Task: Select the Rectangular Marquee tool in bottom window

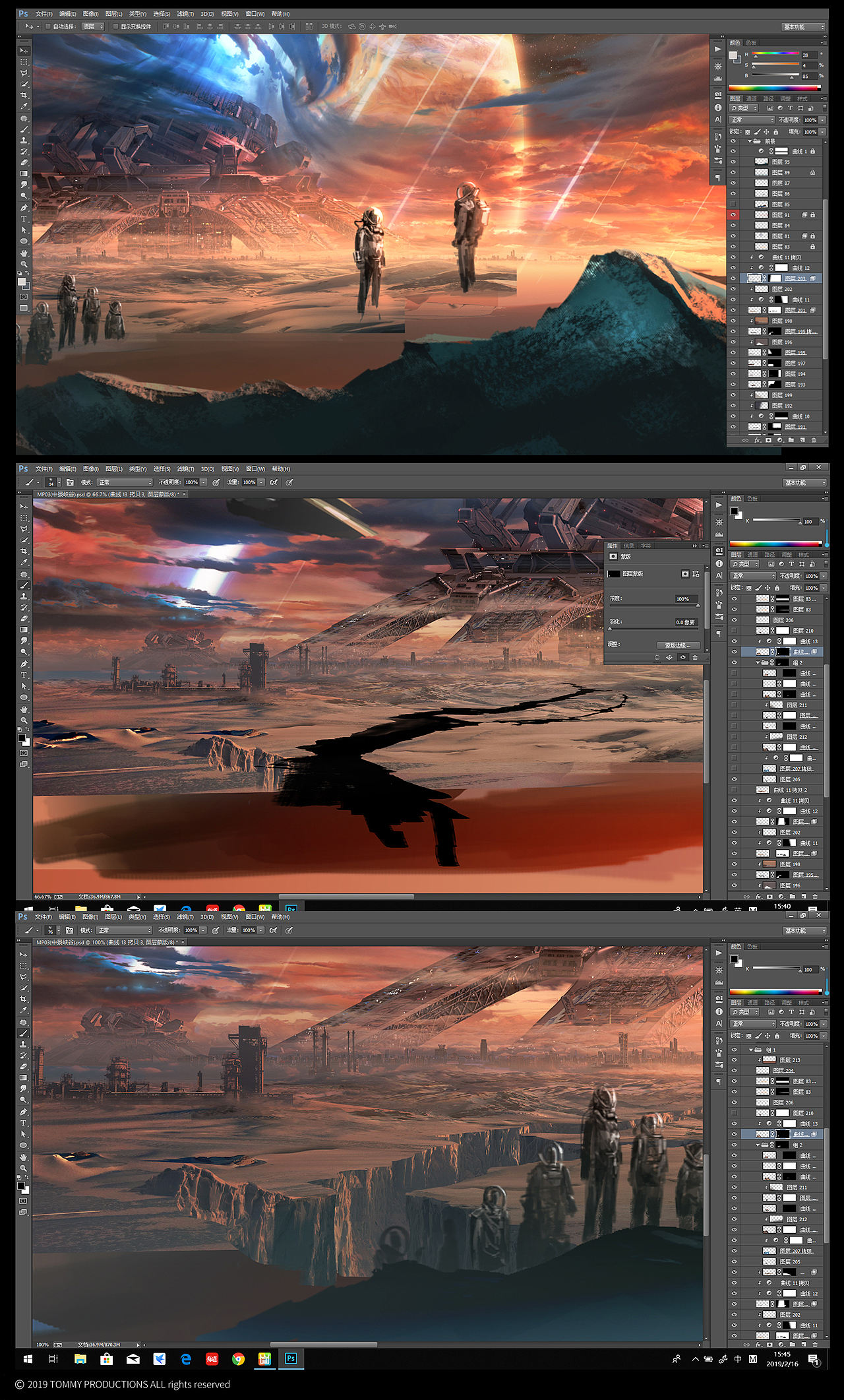Action: 24,966
